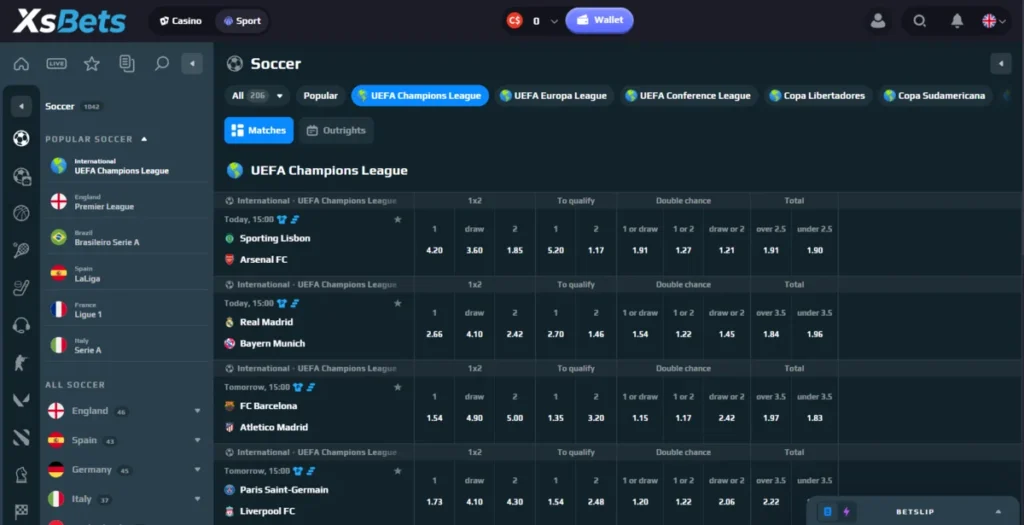Open favorites star icon in sidebar toolbar

92,64
